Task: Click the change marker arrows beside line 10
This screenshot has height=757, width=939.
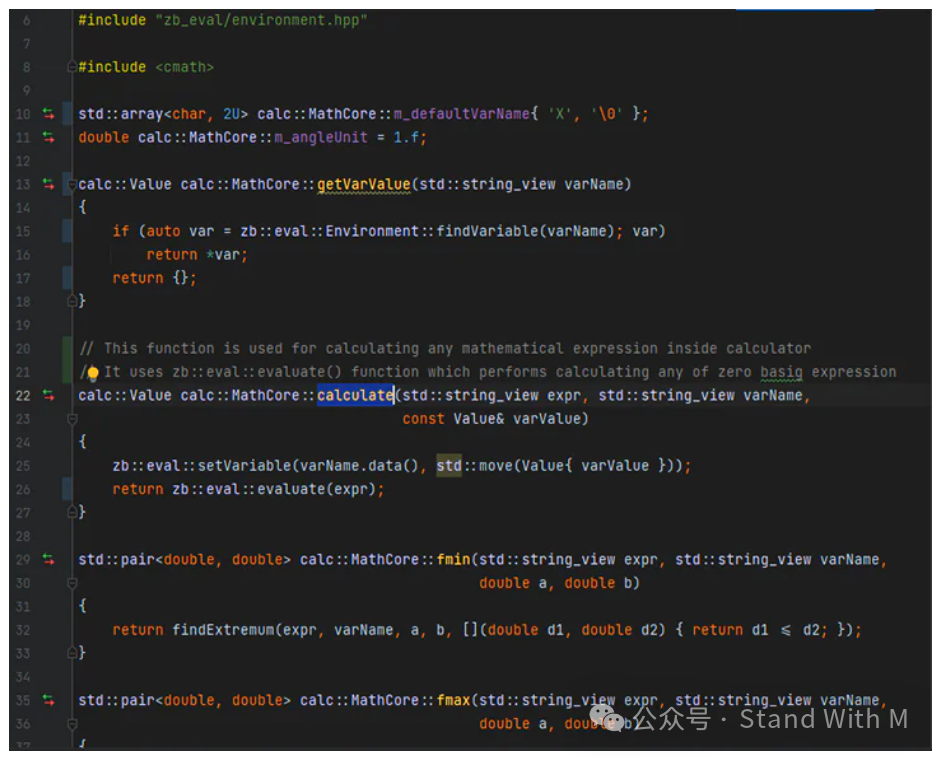Action: (x=47, y=113)
